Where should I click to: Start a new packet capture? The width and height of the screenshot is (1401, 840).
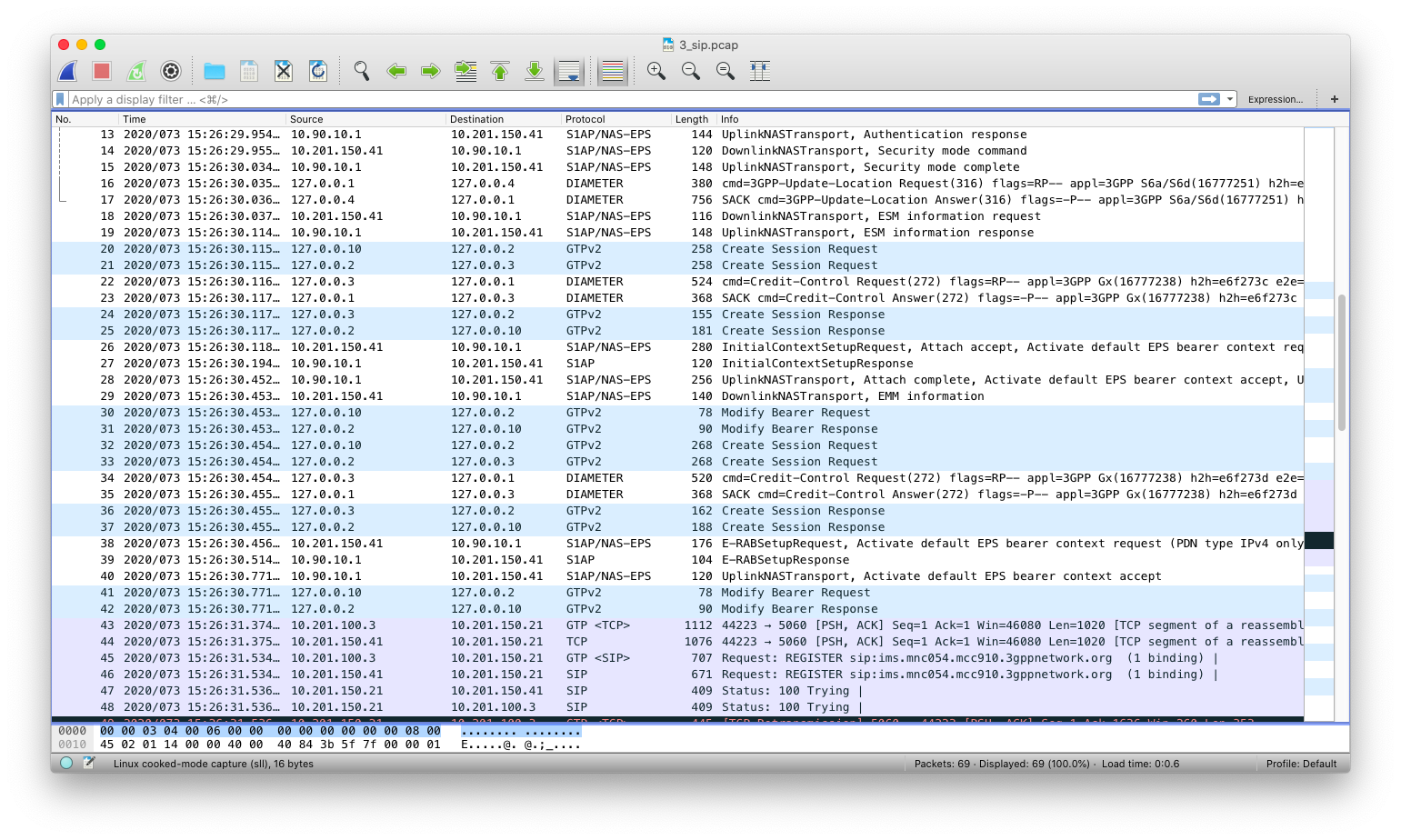coord(66,71)
